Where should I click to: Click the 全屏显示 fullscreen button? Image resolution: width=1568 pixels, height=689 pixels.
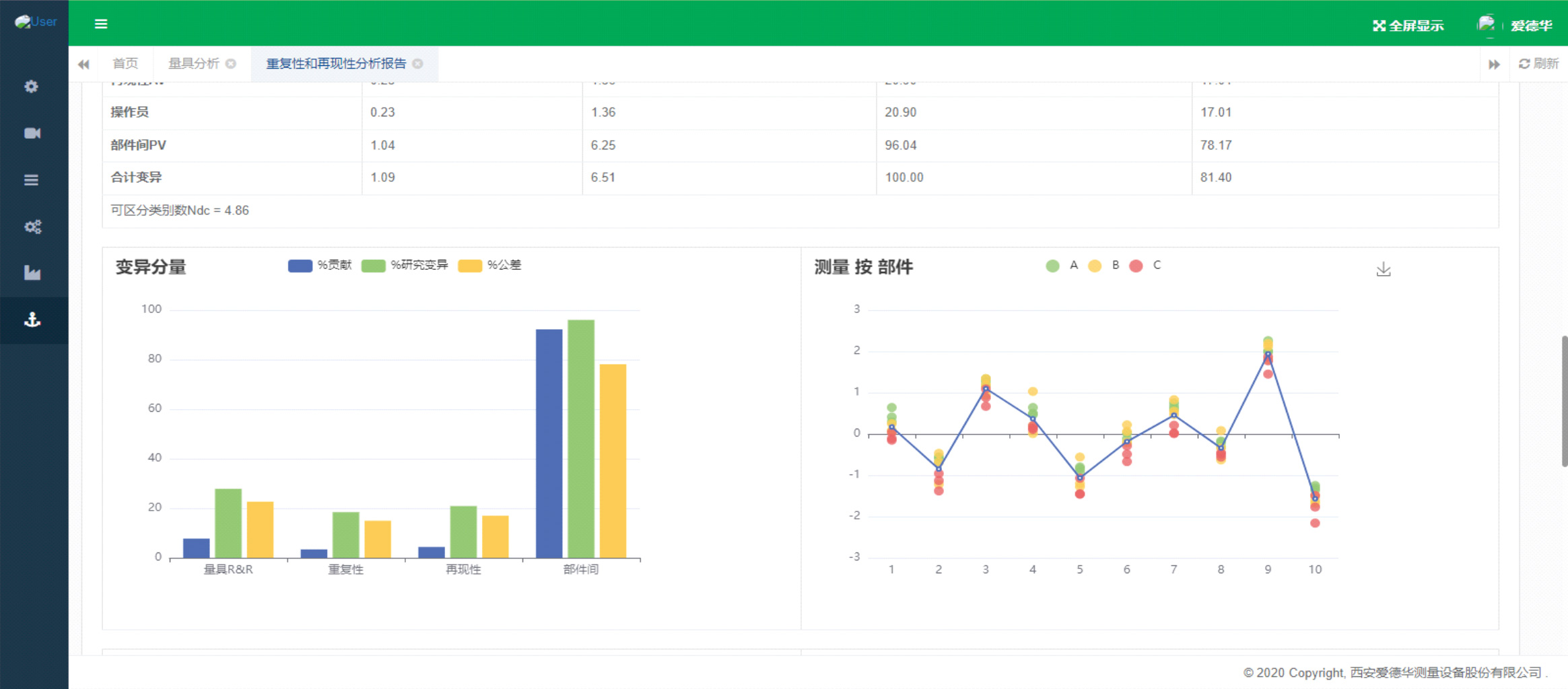tap(1408, 26)
